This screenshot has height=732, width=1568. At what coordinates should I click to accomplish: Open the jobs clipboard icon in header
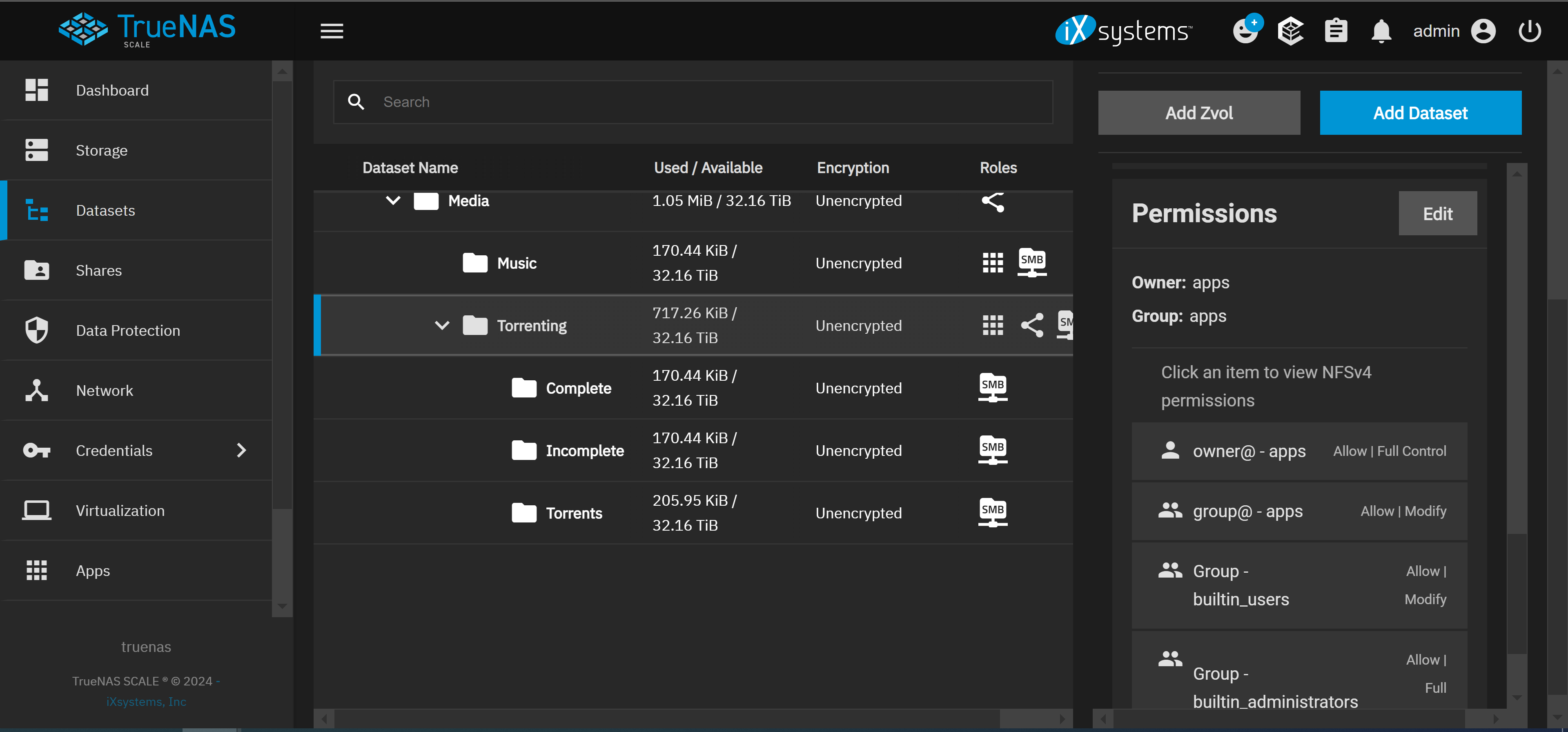click(1336, 31)
